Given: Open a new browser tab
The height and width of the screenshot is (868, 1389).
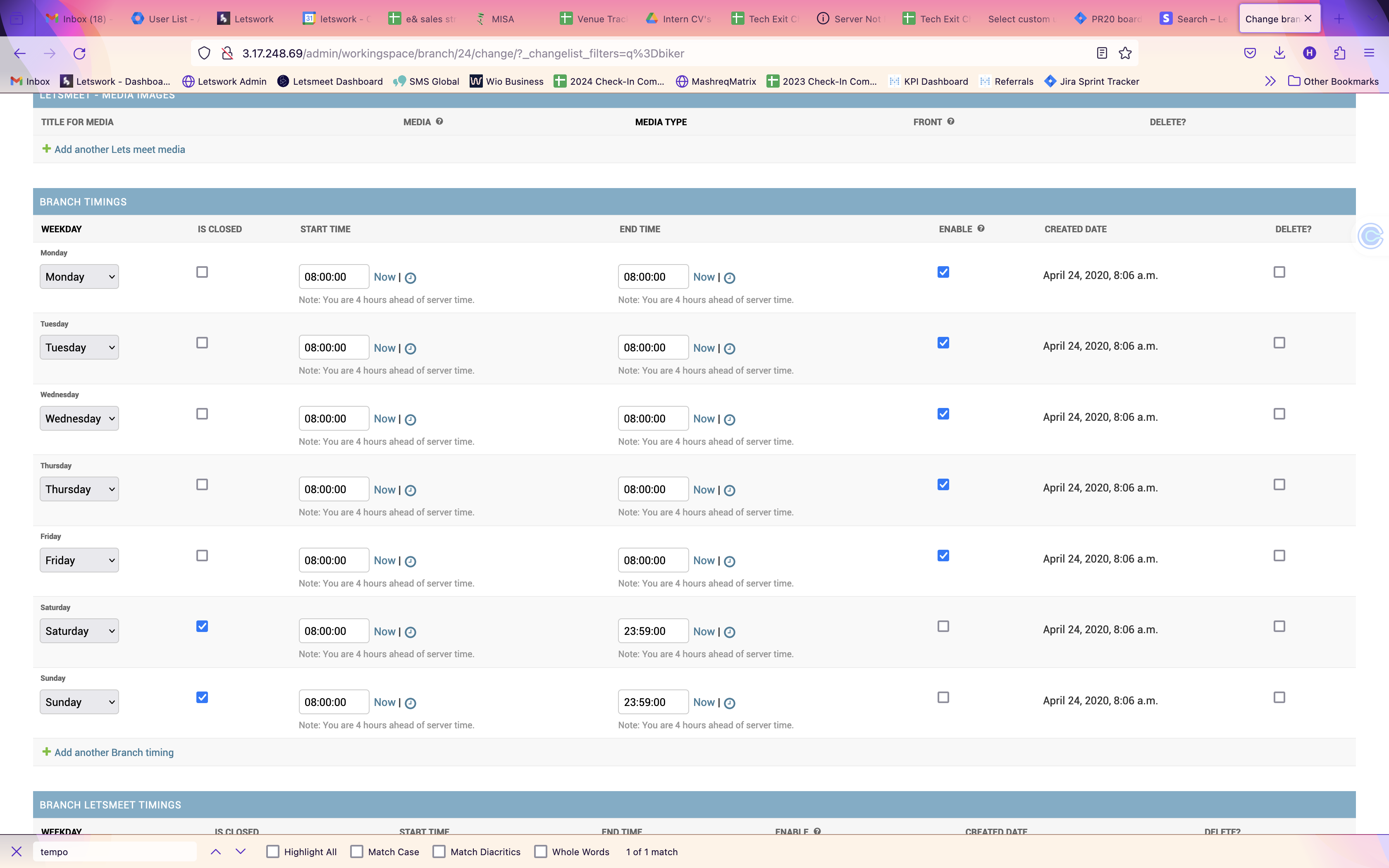Looking at the screenshot, I should click(1339, 19).
